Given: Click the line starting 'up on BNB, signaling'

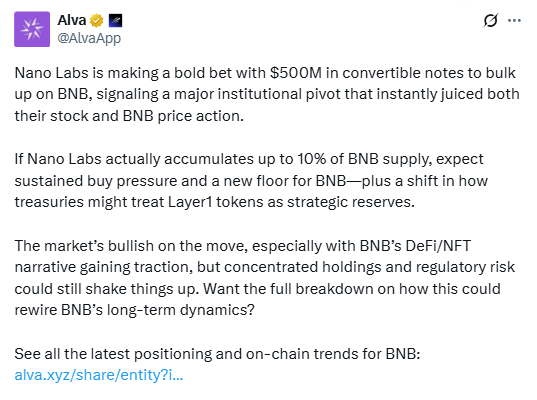Looking at the screenshot, I should 267,94.
